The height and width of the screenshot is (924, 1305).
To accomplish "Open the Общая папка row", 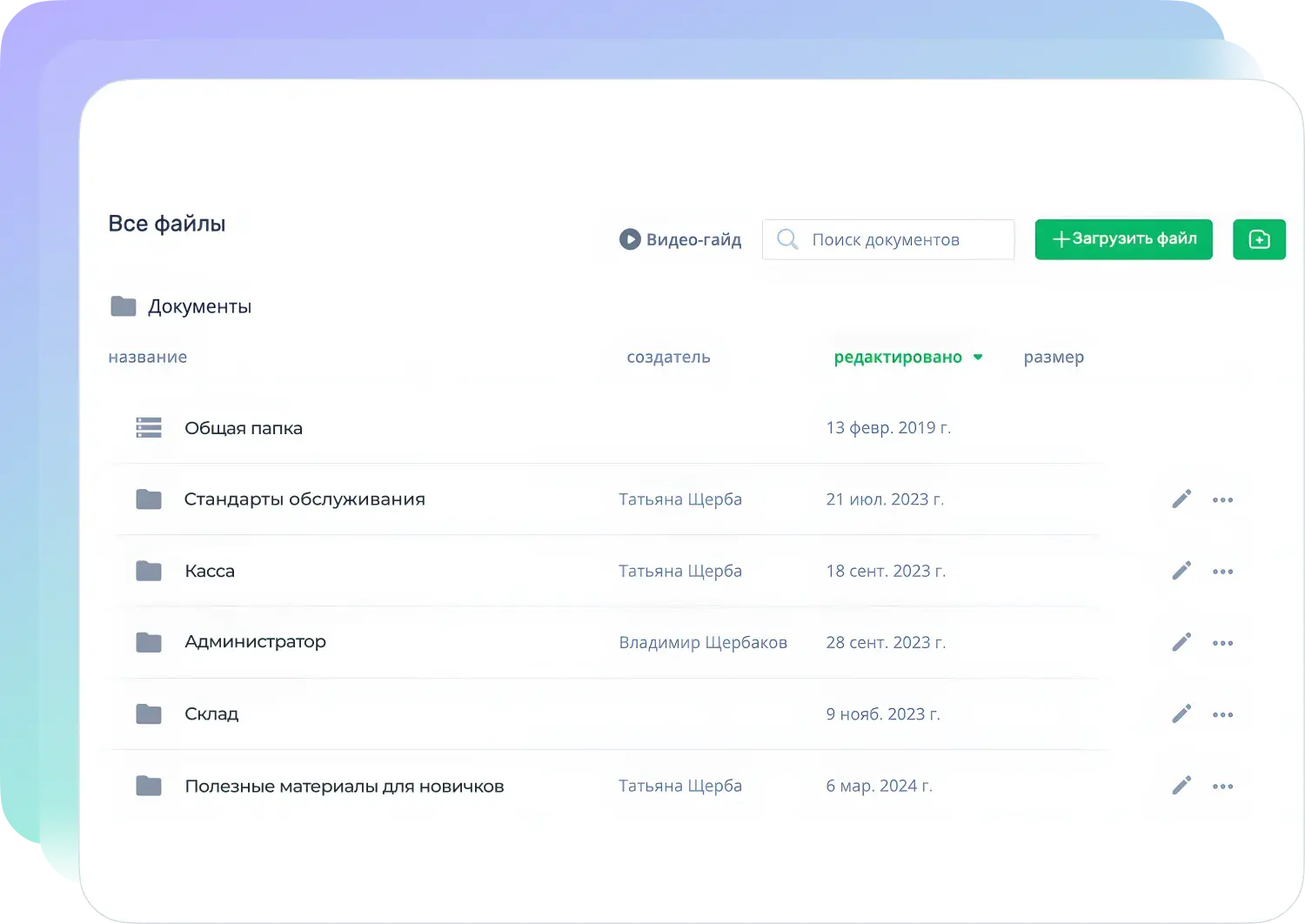I will click(605, 428).
